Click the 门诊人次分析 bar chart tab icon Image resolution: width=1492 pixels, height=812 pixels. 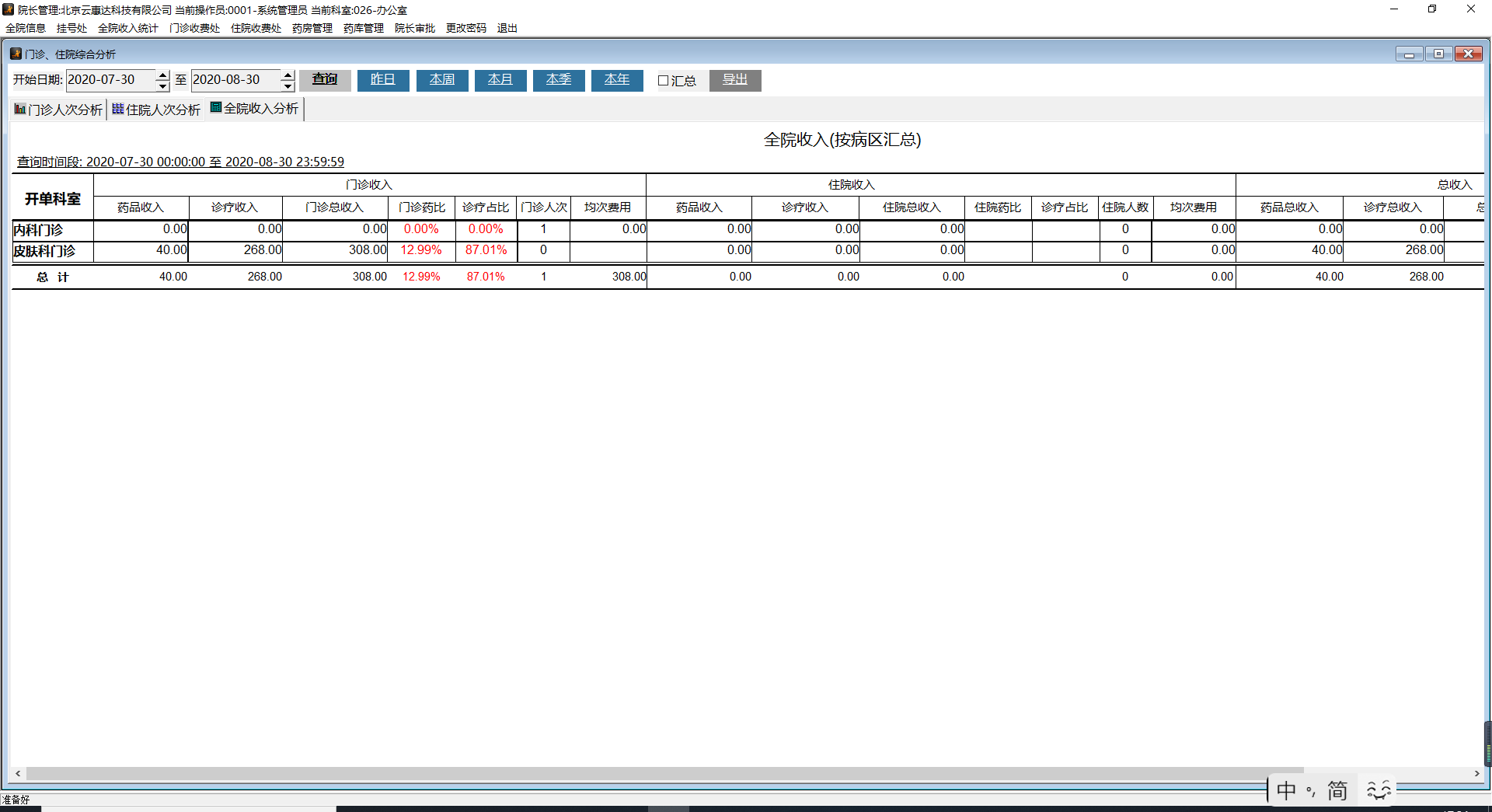(x=20, y=110)
